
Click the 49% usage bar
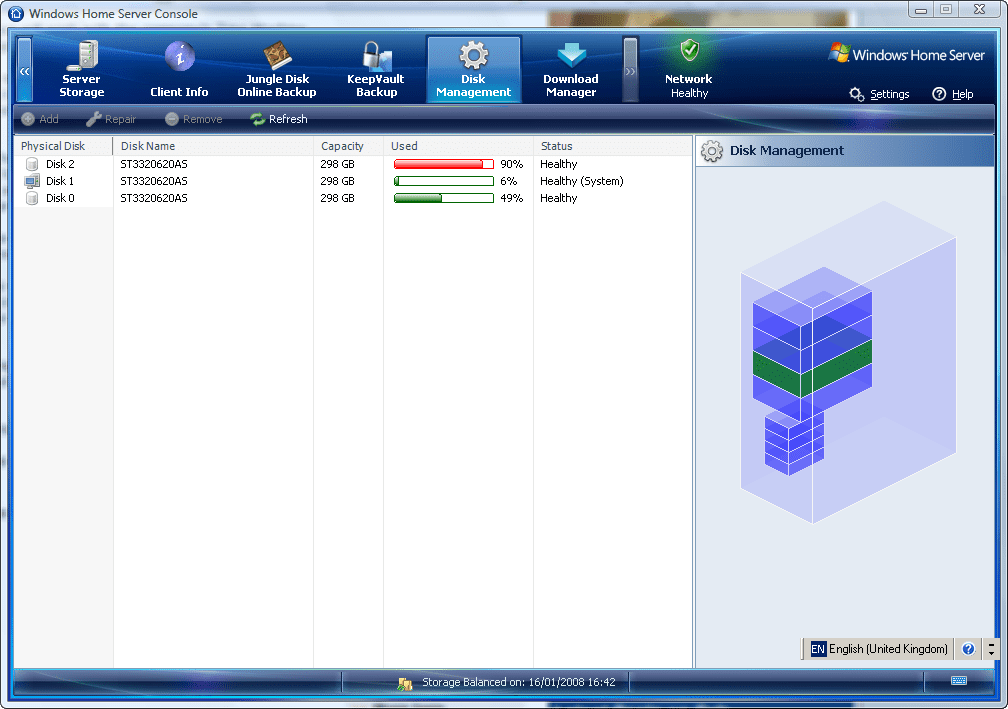pyautogui.click(x=444, y=198)
